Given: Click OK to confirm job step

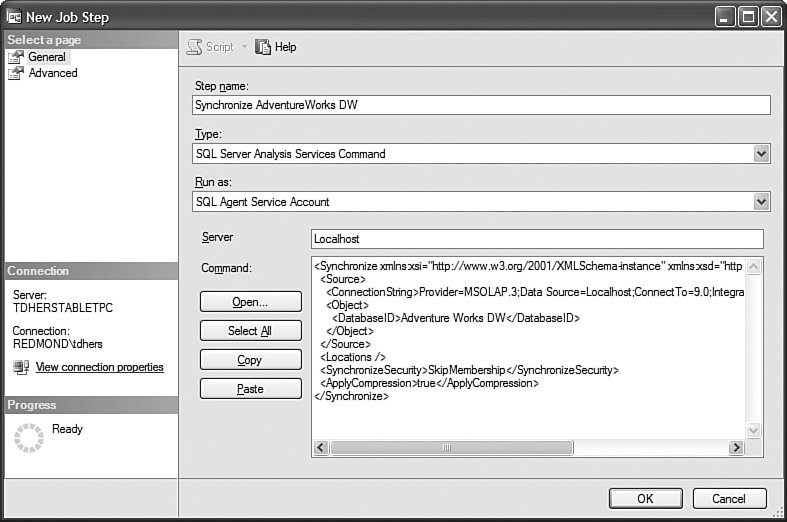Looking at the screenshot, I should tap(645, 498).
